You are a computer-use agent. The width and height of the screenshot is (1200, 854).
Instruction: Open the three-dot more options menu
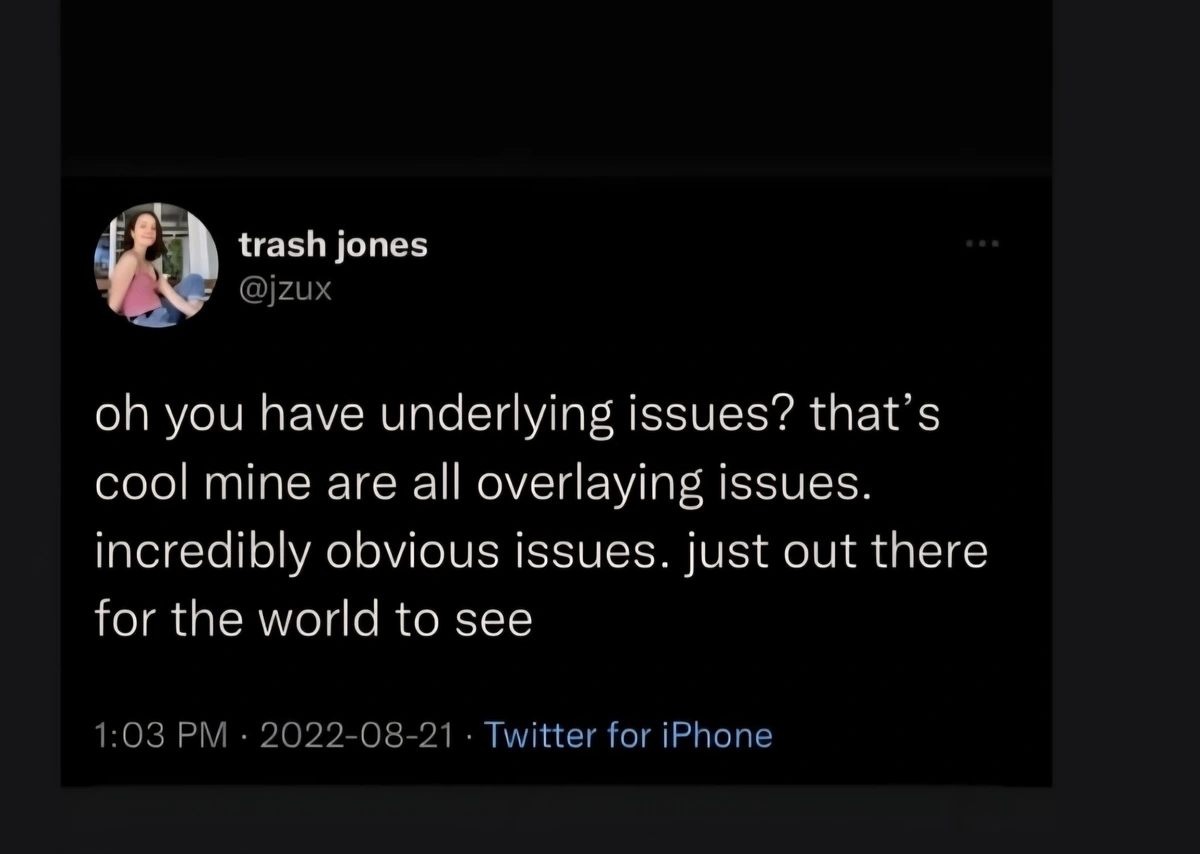[x=983, y=244]
